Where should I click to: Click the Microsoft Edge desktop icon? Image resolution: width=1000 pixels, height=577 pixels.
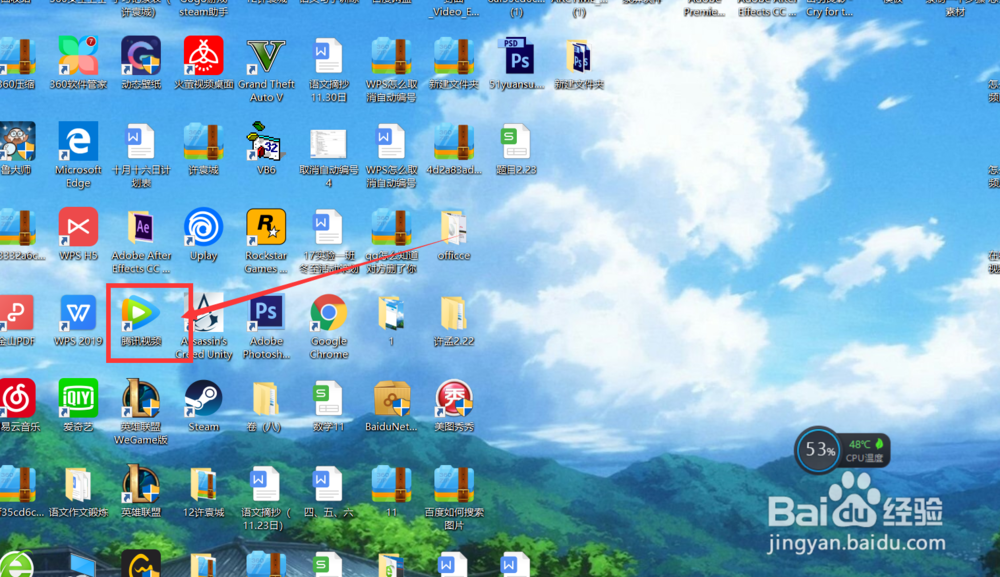coord(78,141)
